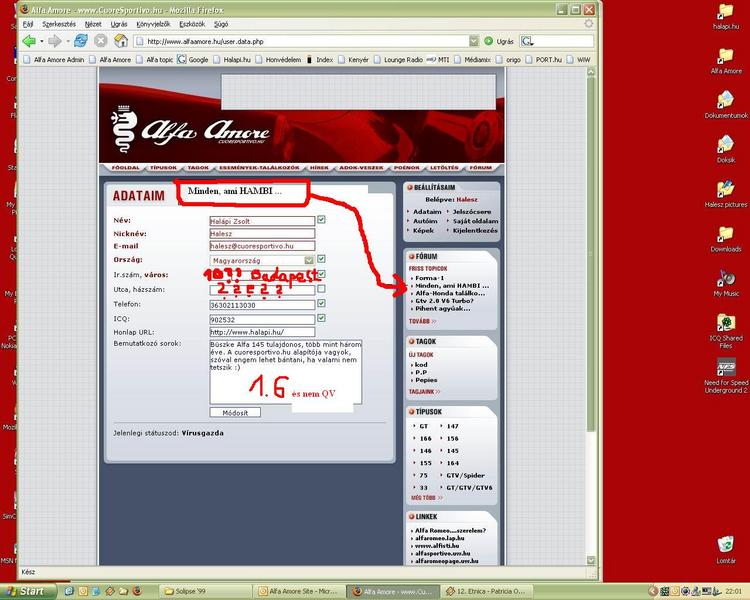Open the Nézet menu
The width and height of the screenshot is (750, 600).
[93, 24]
